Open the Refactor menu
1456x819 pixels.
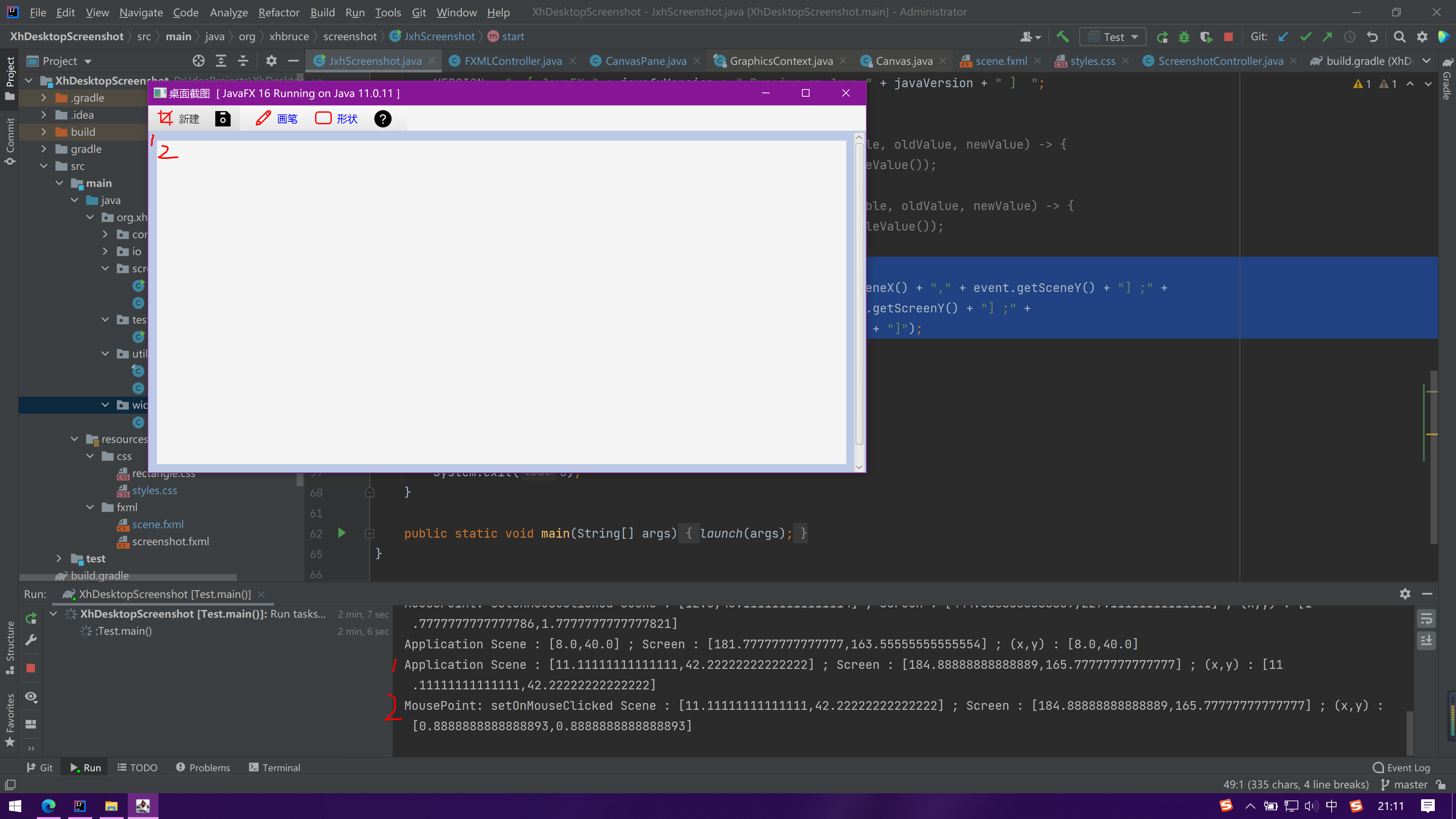pos(279,13)
